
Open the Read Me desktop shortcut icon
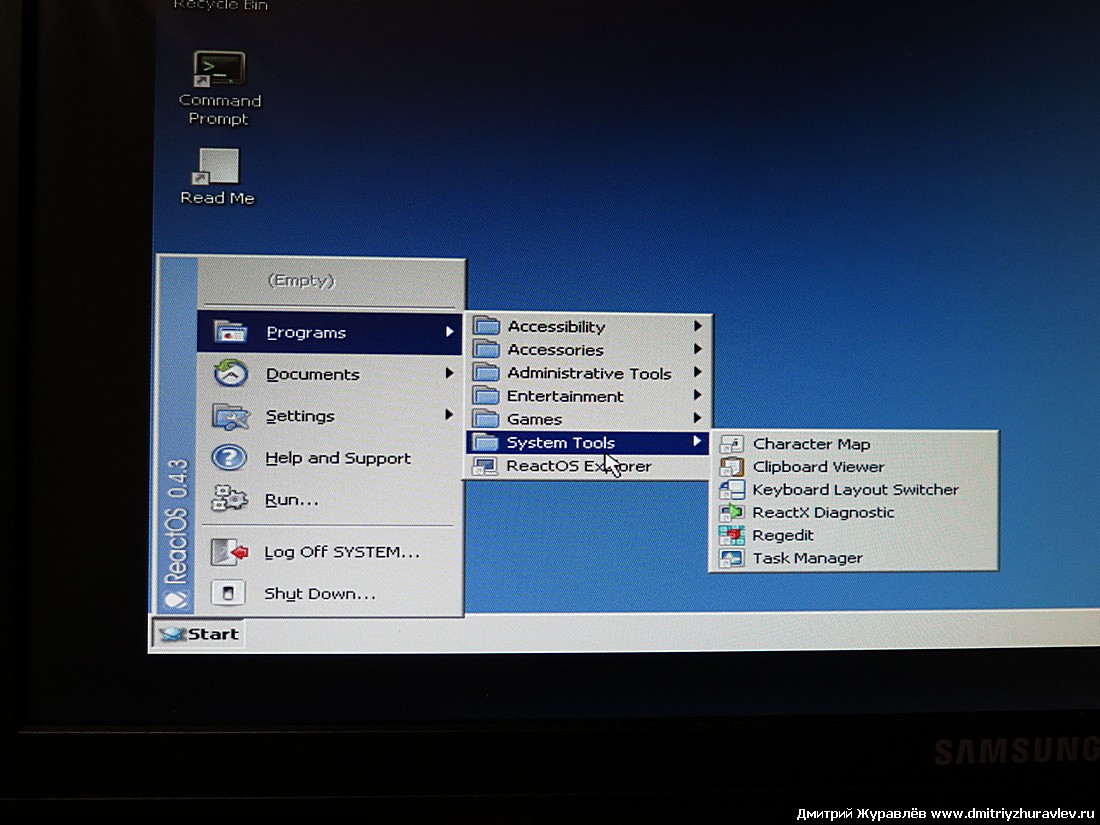[217, 166]
